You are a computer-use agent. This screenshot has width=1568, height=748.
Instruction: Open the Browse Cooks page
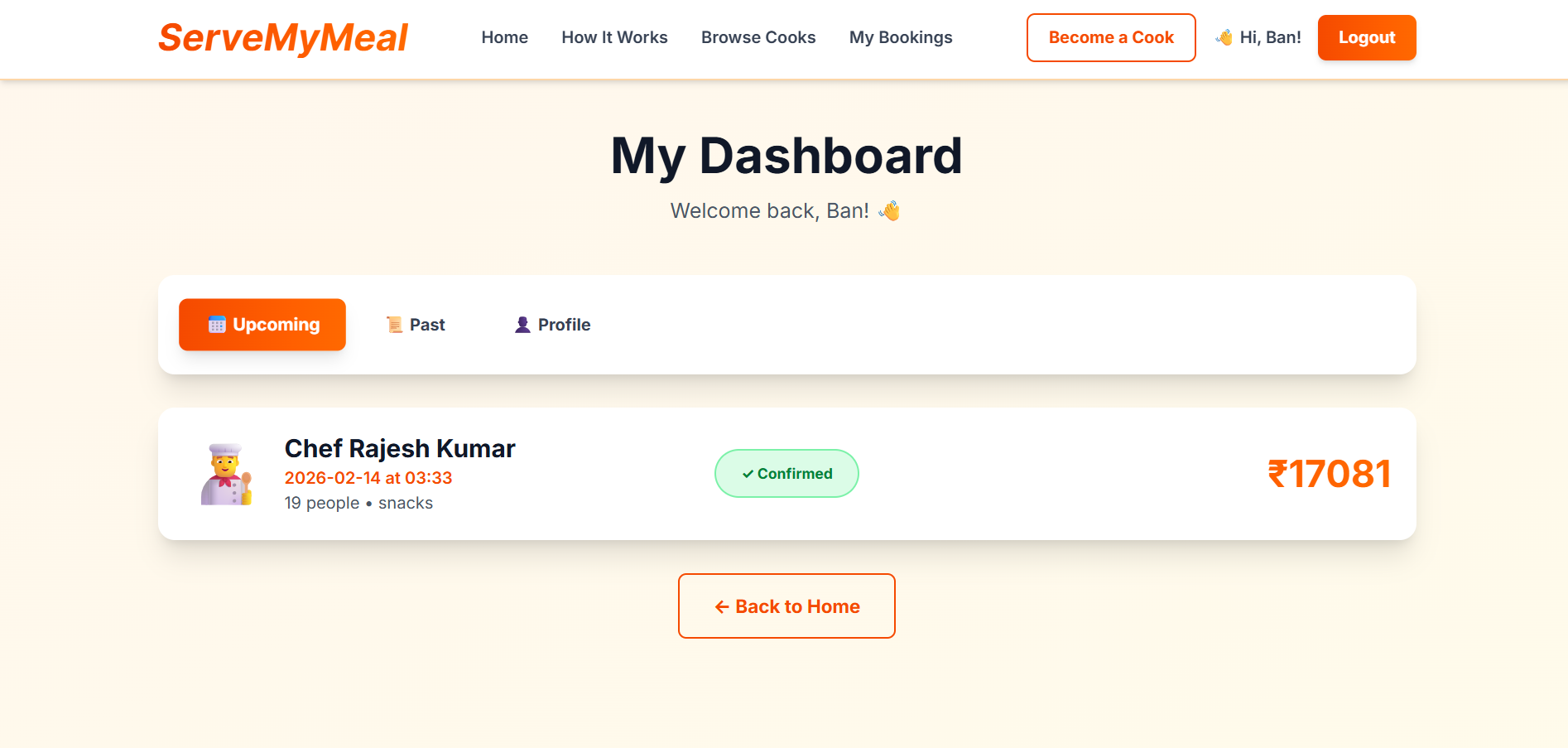pyautogui.click(x=758, y=37)
